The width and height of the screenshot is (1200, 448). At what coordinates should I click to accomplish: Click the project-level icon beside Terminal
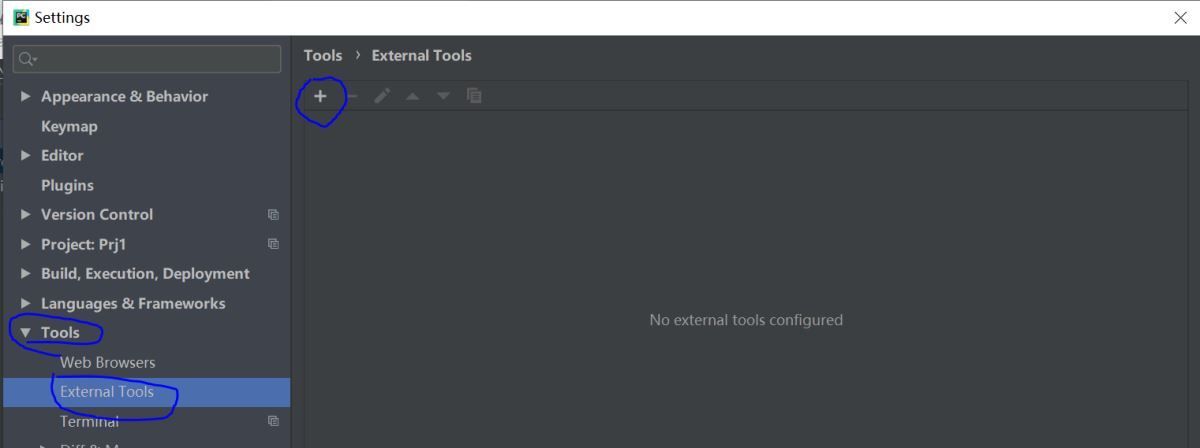(x=273, y=422)
